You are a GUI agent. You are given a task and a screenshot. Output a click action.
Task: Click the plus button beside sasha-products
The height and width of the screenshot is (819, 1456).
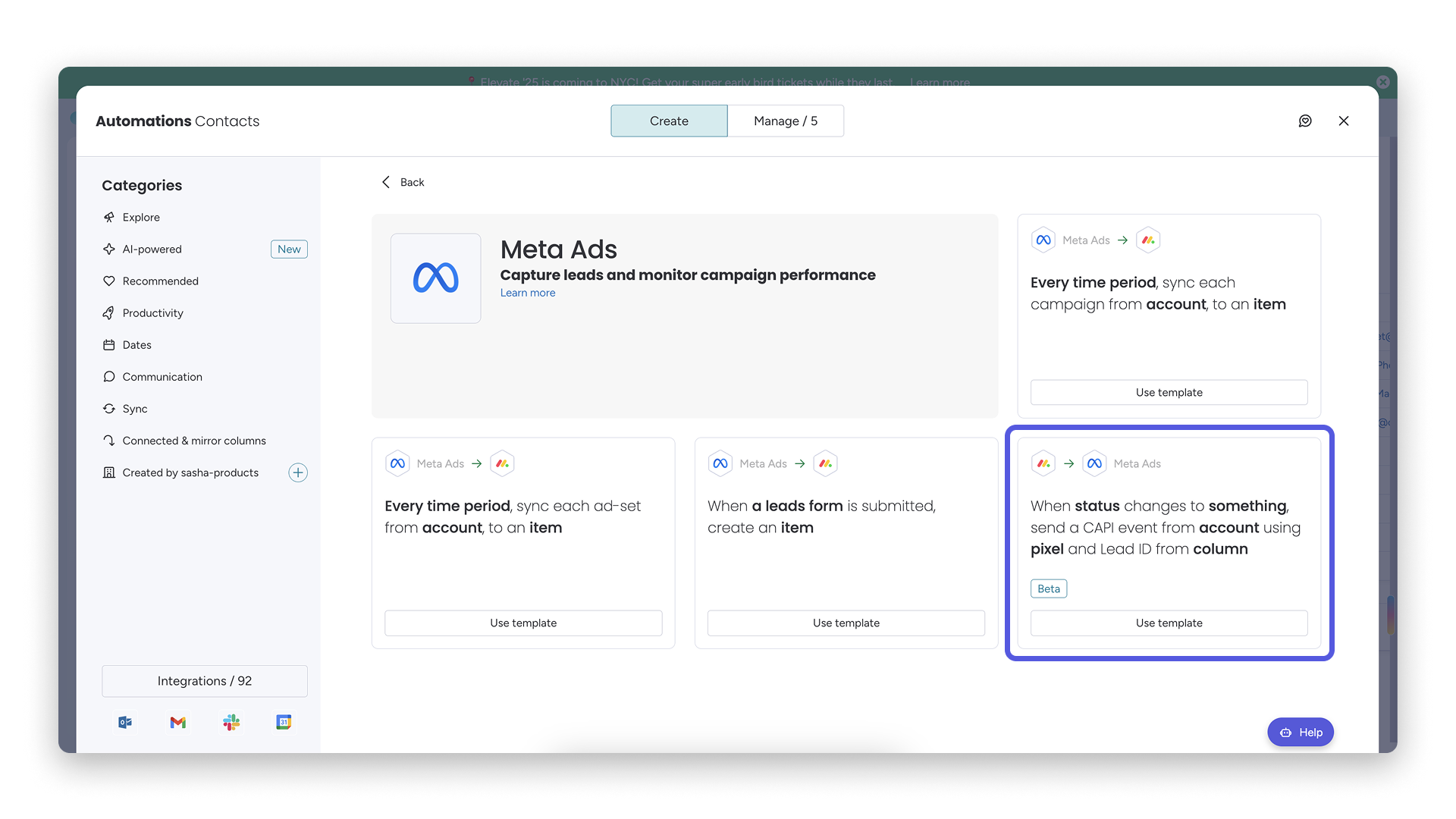click(x=298, y=472)
